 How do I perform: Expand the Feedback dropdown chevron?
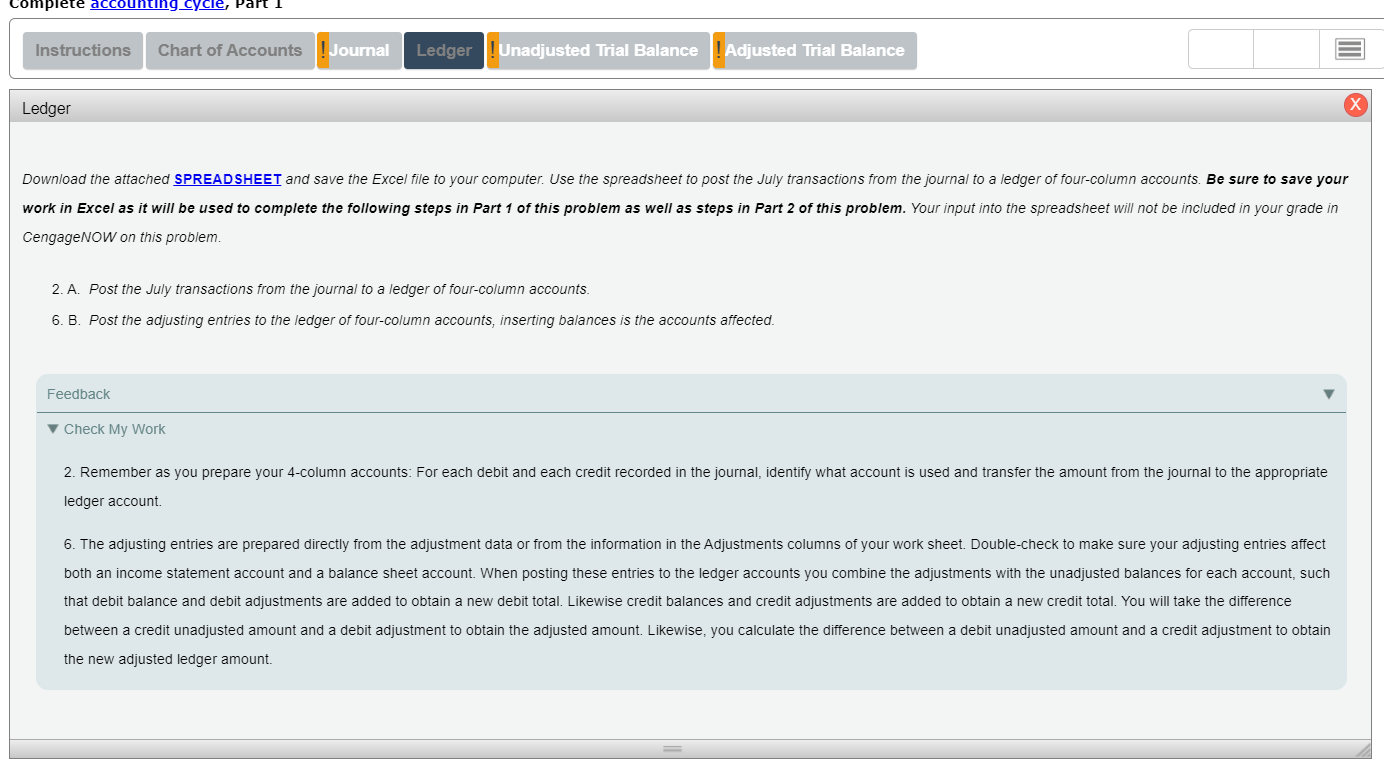coord(1329,394)
